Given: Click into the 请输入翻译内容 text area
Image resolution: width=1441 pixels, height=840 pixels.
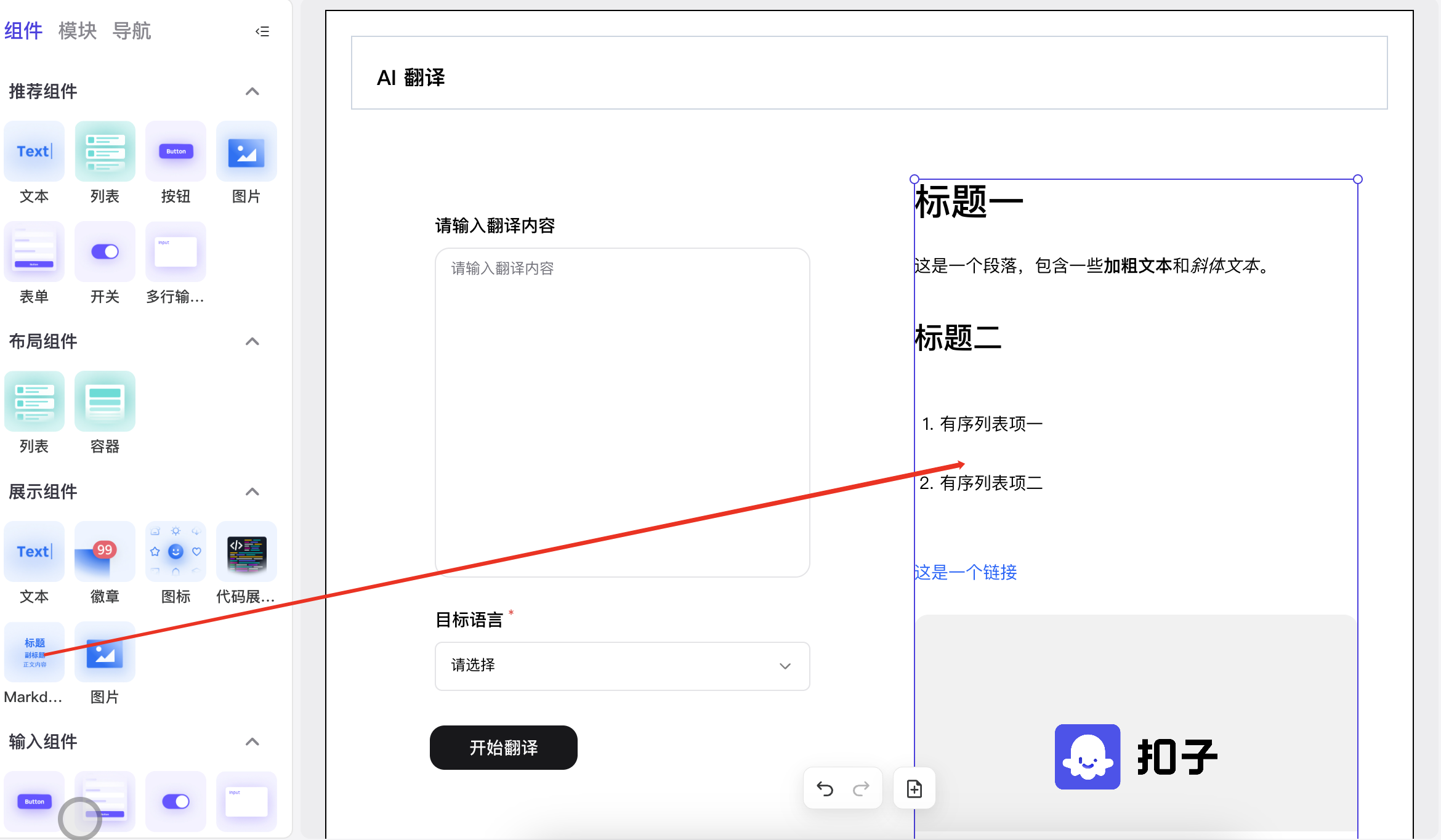Looking at the screenshot, I should [x=622, y=413].
